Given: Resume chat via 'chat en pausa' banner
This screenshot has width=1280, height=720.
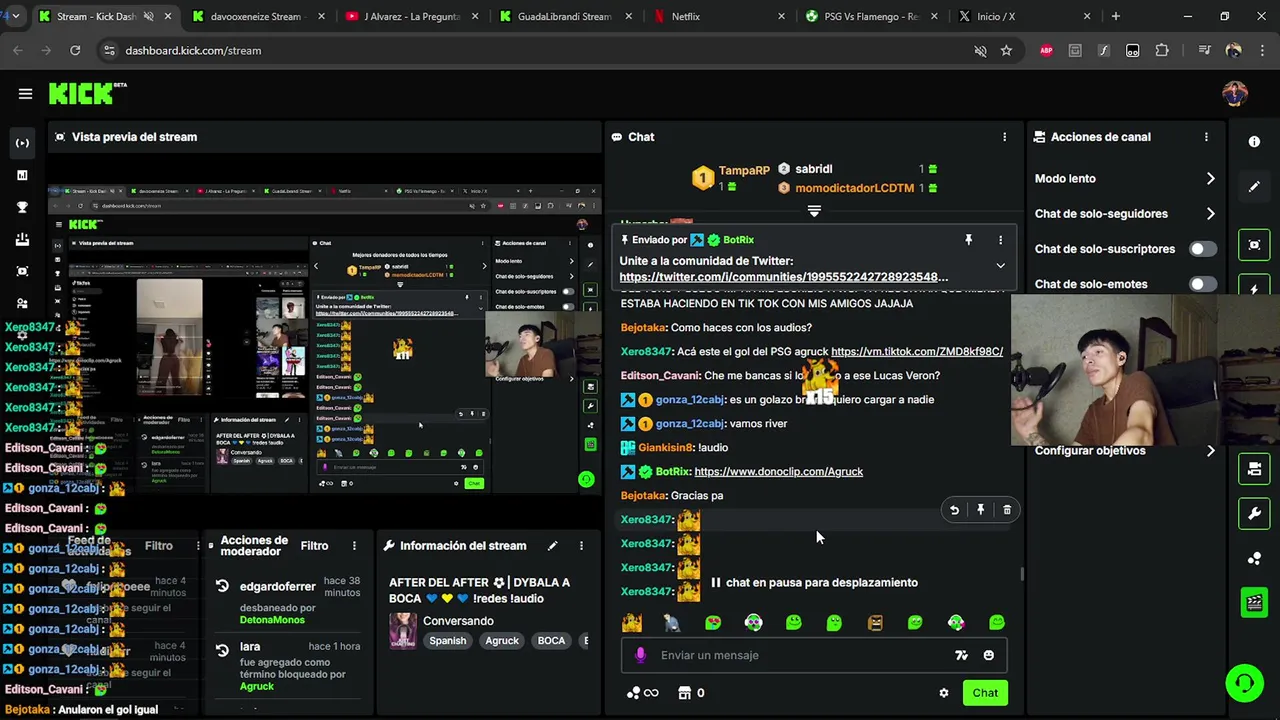Looking at the screenshot, I should click(x=813, y=583).
